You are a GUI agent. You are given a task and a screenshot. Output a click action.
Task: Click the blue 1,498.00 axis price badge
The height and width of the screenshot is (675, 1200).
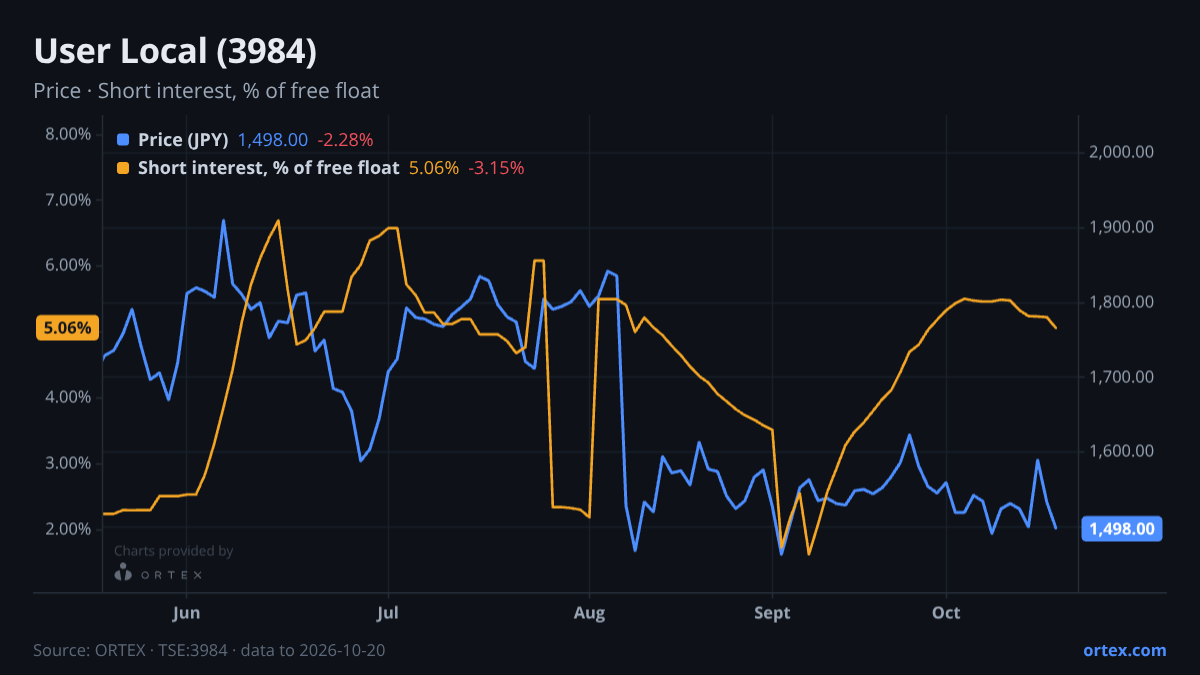coord(1122,528)
